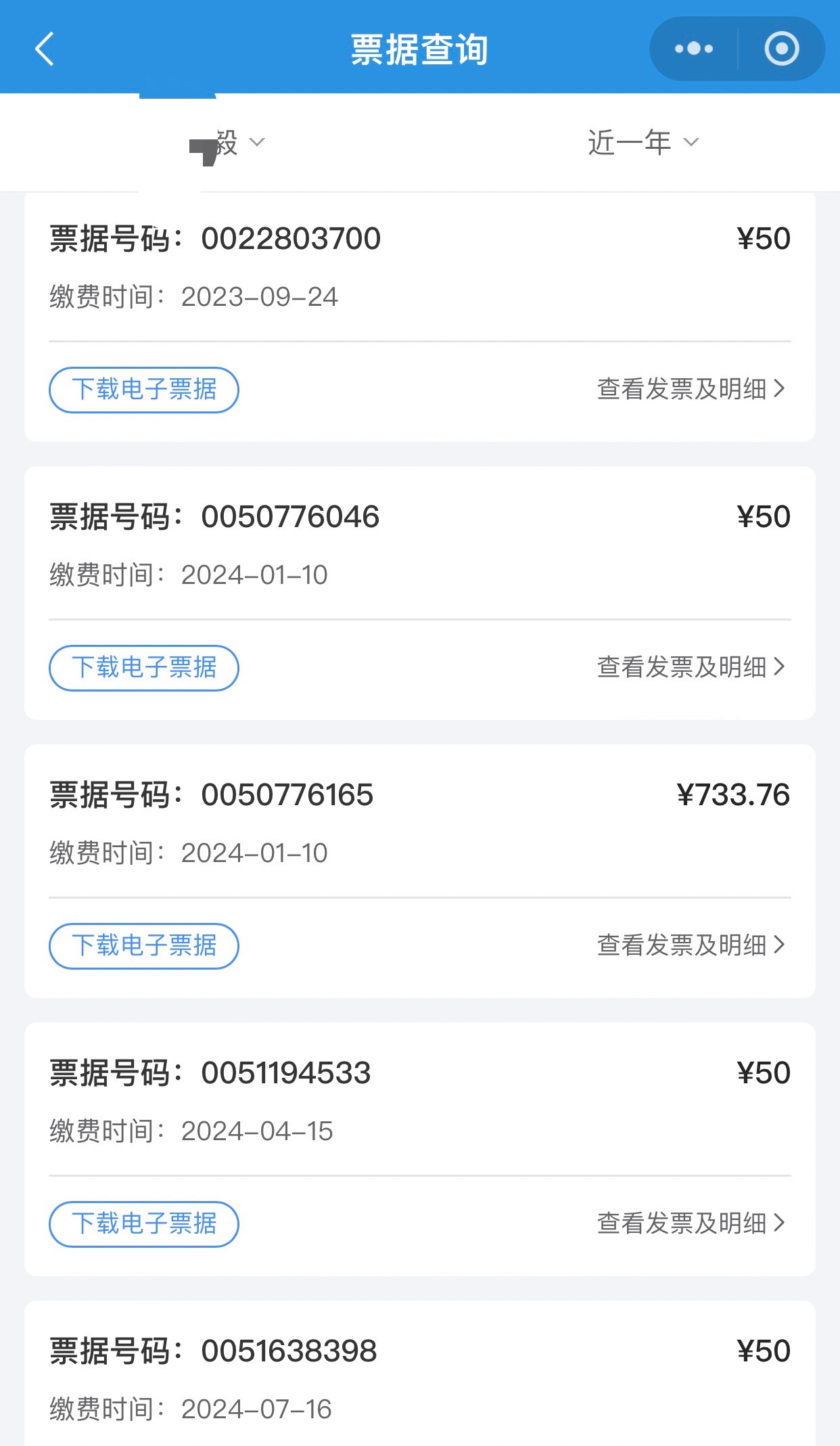840x1446 pixels.
Task: Tap ticket number 0050776165 text
Action: tap(287, 795)
